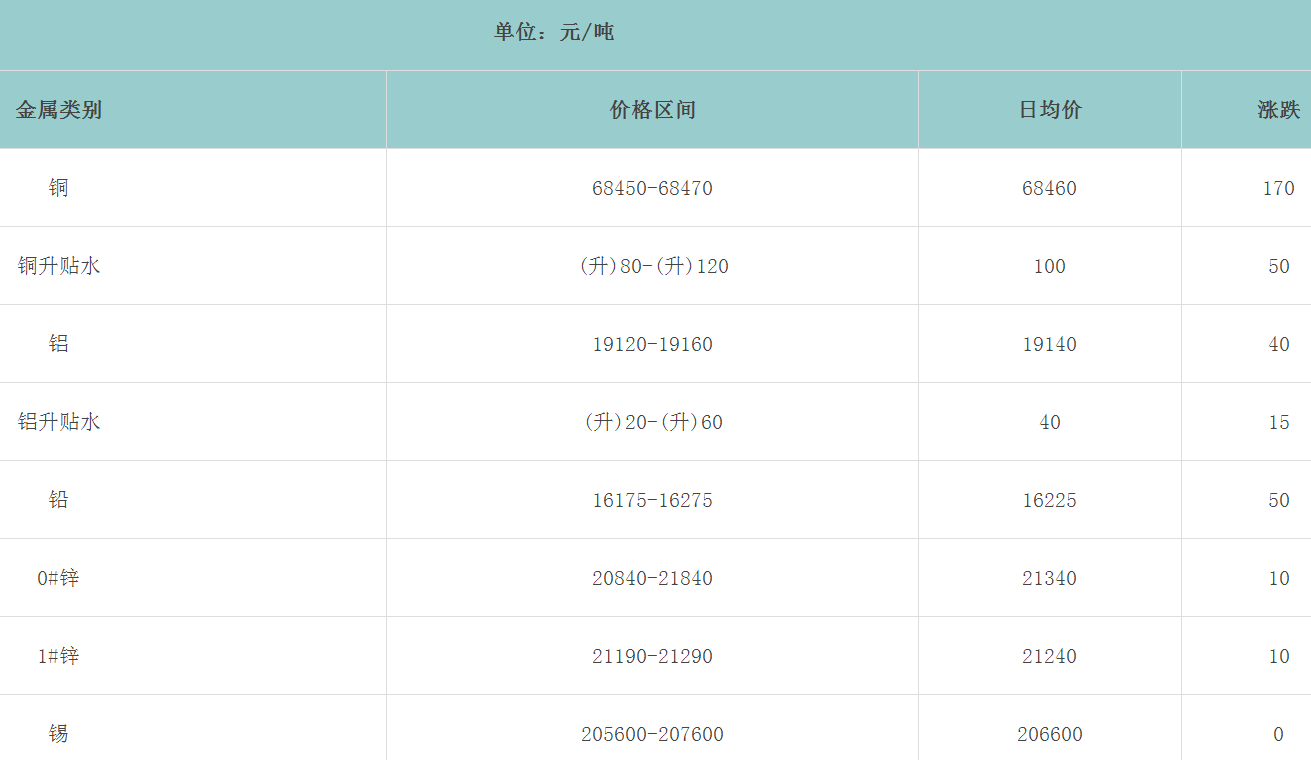Click the 金属类别 column header
This screenshot has width=1311, height=760.
(59, 110)
